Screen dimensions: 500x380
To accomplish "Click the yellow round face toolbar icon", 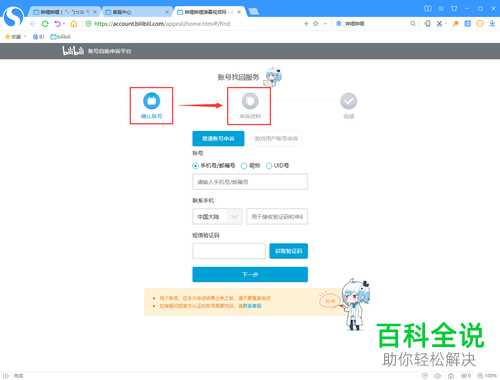I will point(480,23).
